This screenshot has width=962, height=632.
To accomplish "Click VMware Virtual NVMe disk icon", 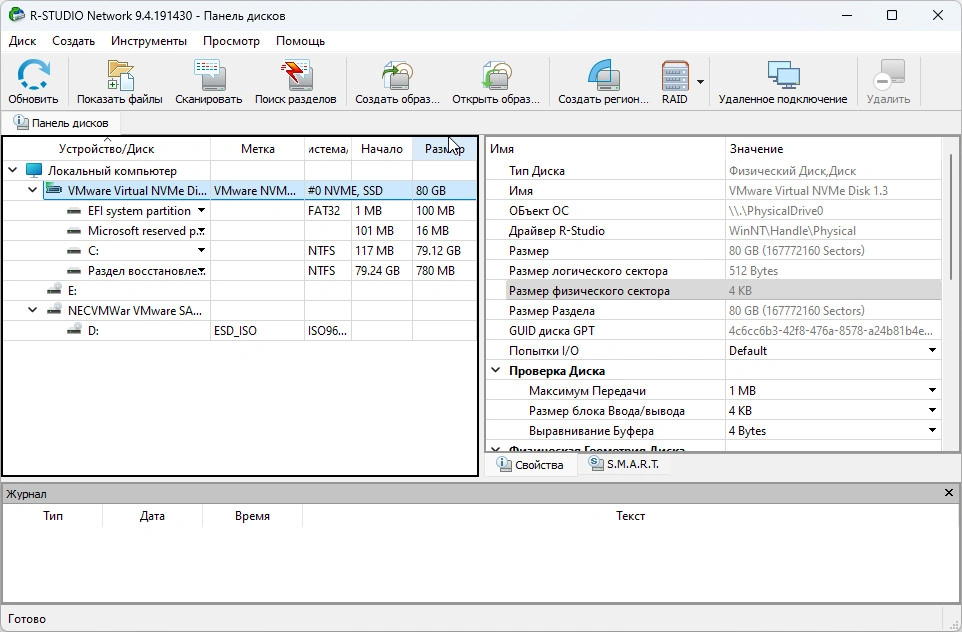I will point(54,190).
